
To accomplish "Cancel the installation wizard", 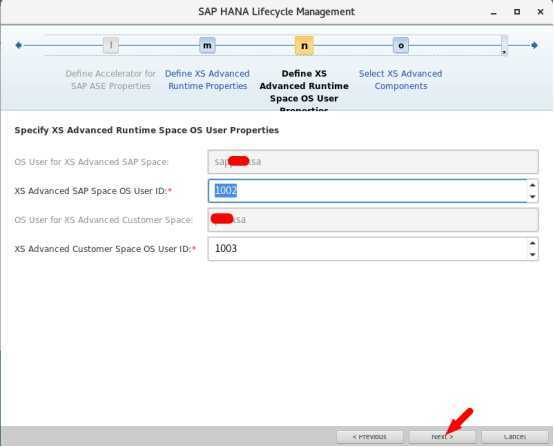I will tap(515, 437).
